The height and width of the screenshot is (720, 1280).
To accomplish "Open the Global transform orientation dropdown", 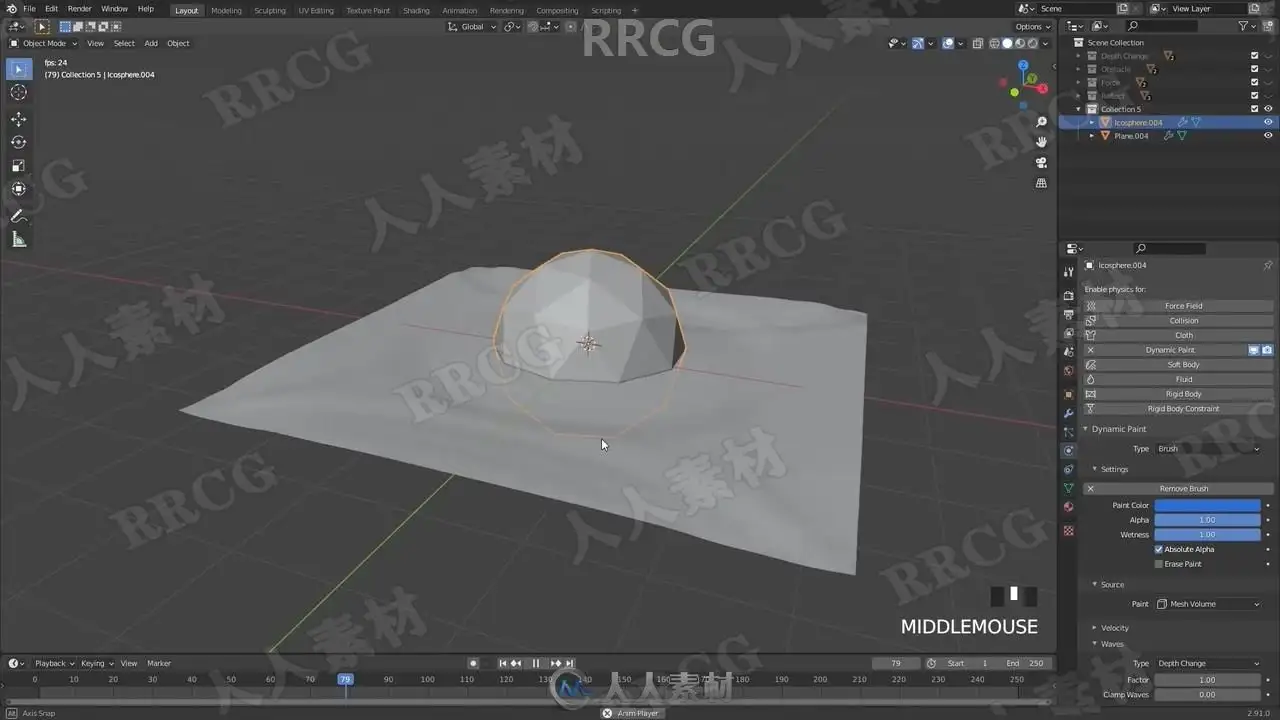I will (472, 27).
